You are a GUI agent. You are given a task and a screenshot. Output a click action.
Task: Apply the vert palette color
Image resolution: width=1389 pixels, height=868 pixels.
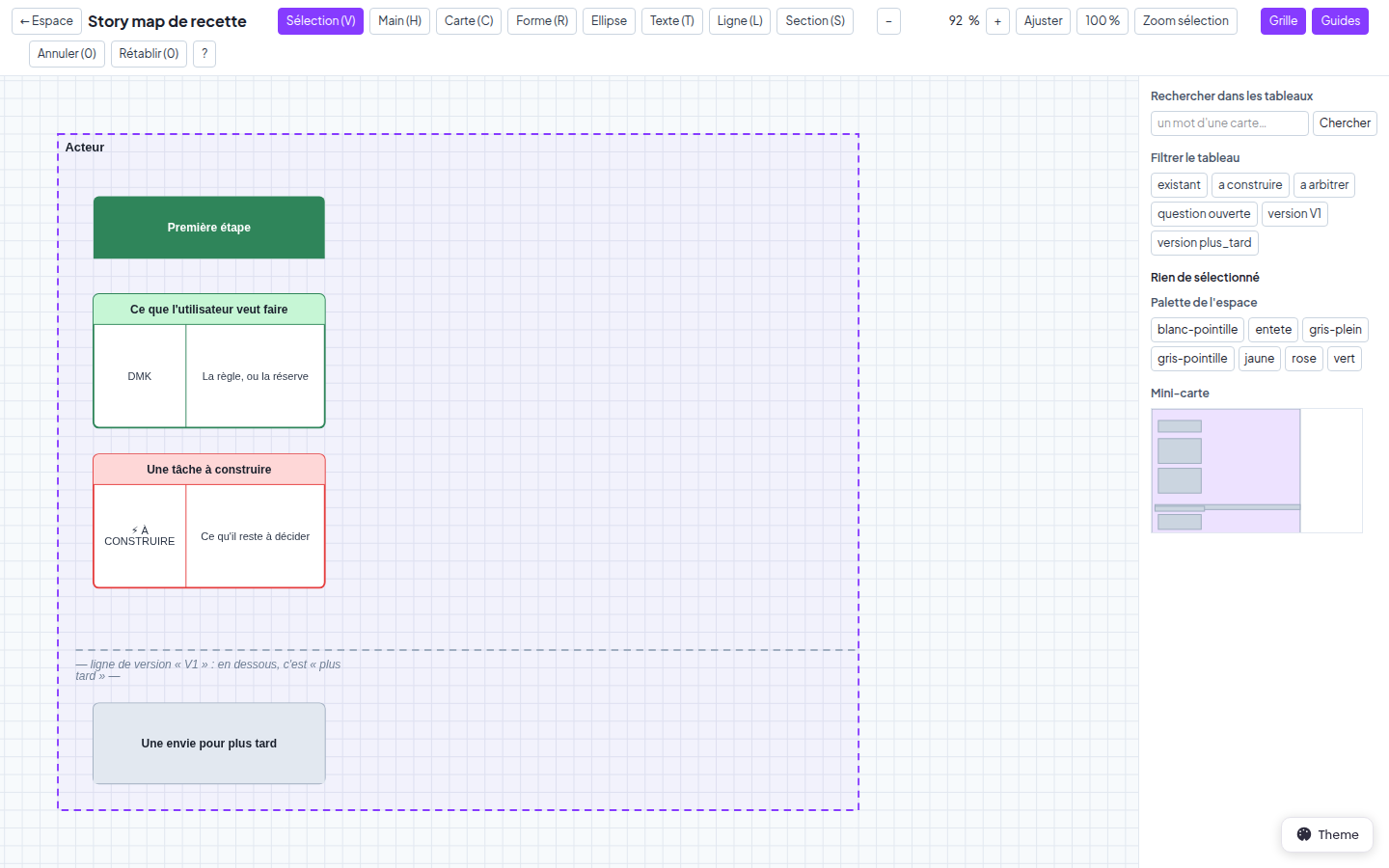[x=1344, y=359]
